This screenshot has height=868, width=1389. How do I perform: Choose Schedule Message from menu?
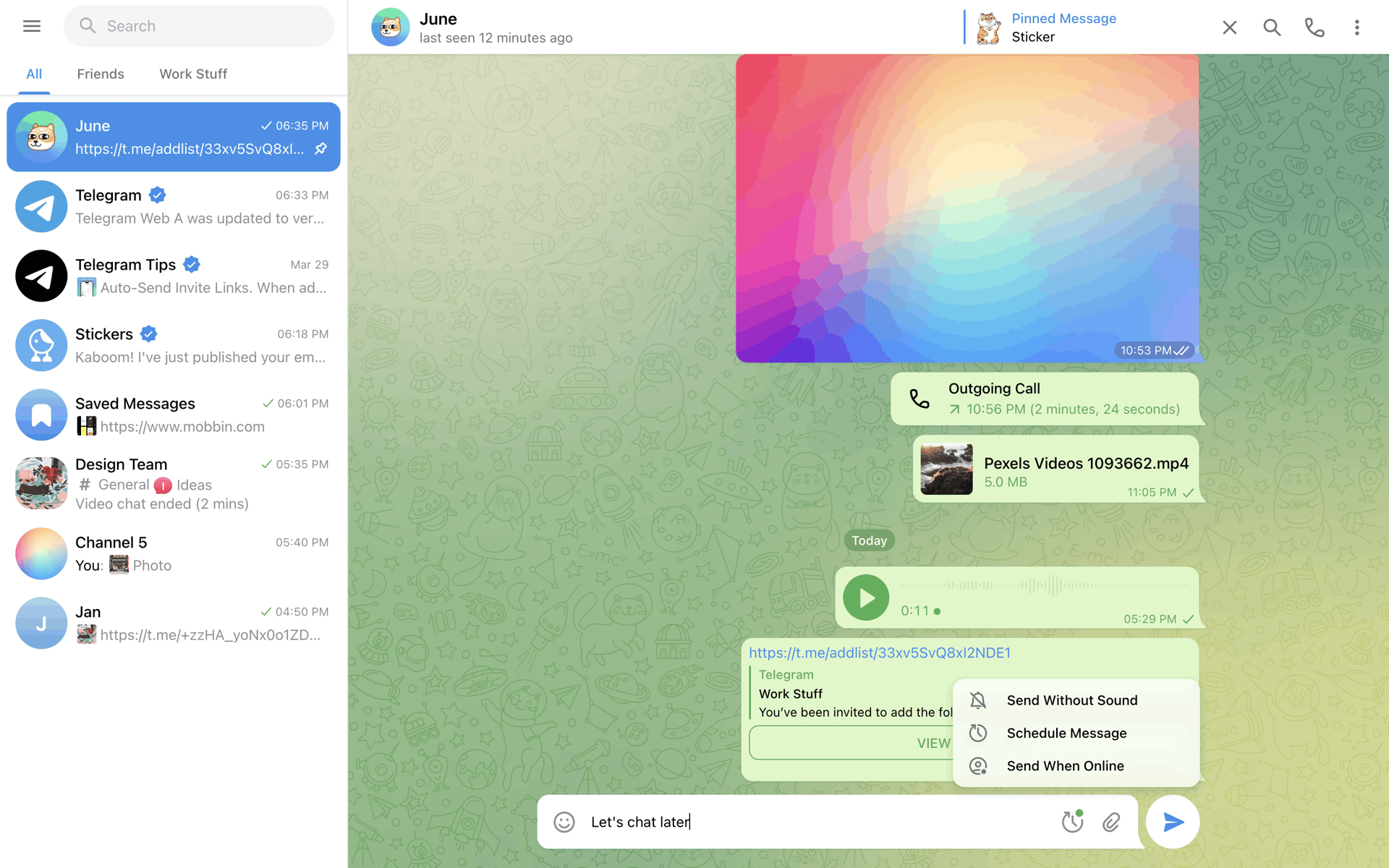pyautogui.click(x=1076, y=733)
